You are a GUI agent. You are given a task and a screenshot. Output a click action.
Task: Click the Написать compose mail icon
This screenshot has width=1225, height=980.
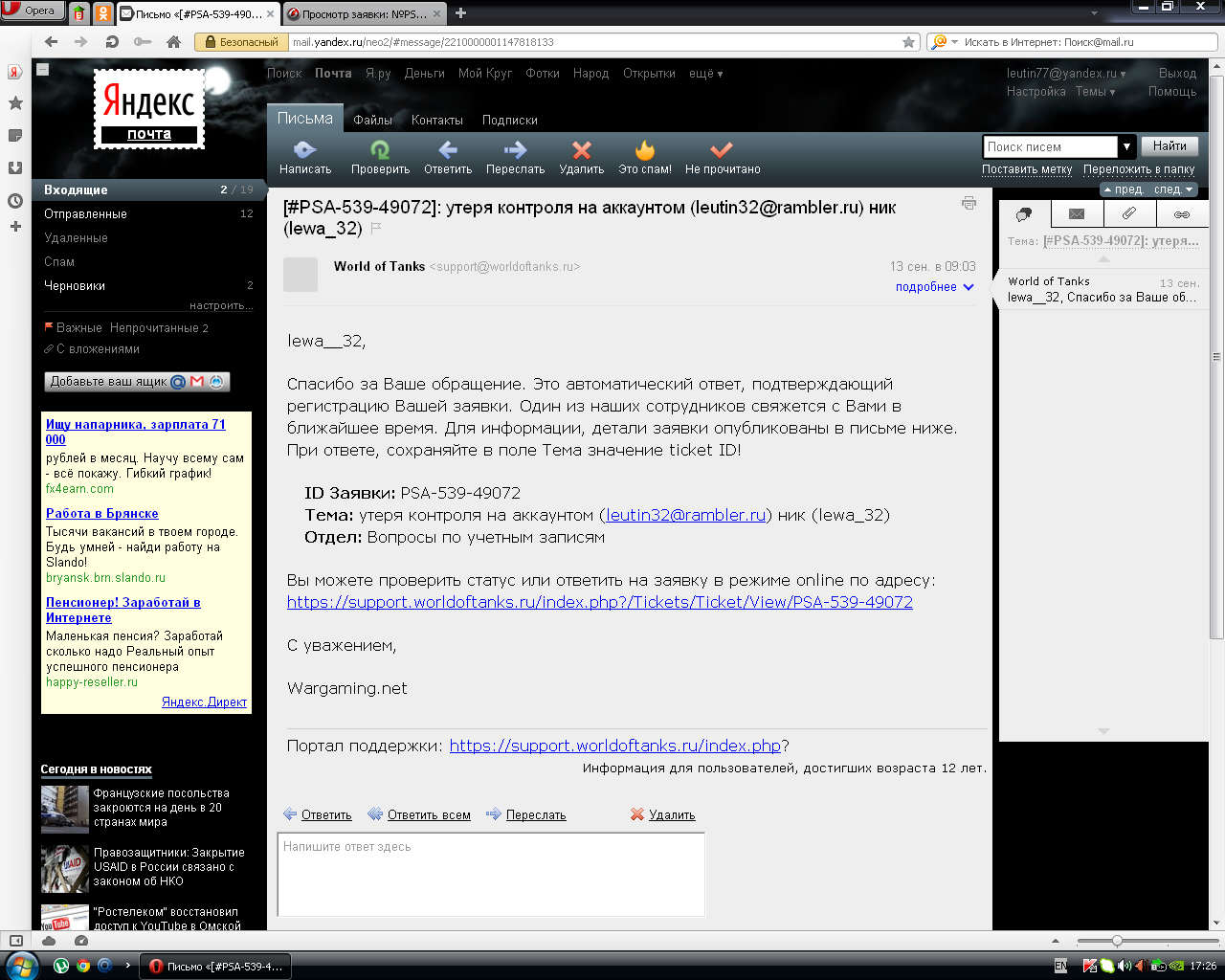pyautogui.click(x=304, y=150)
